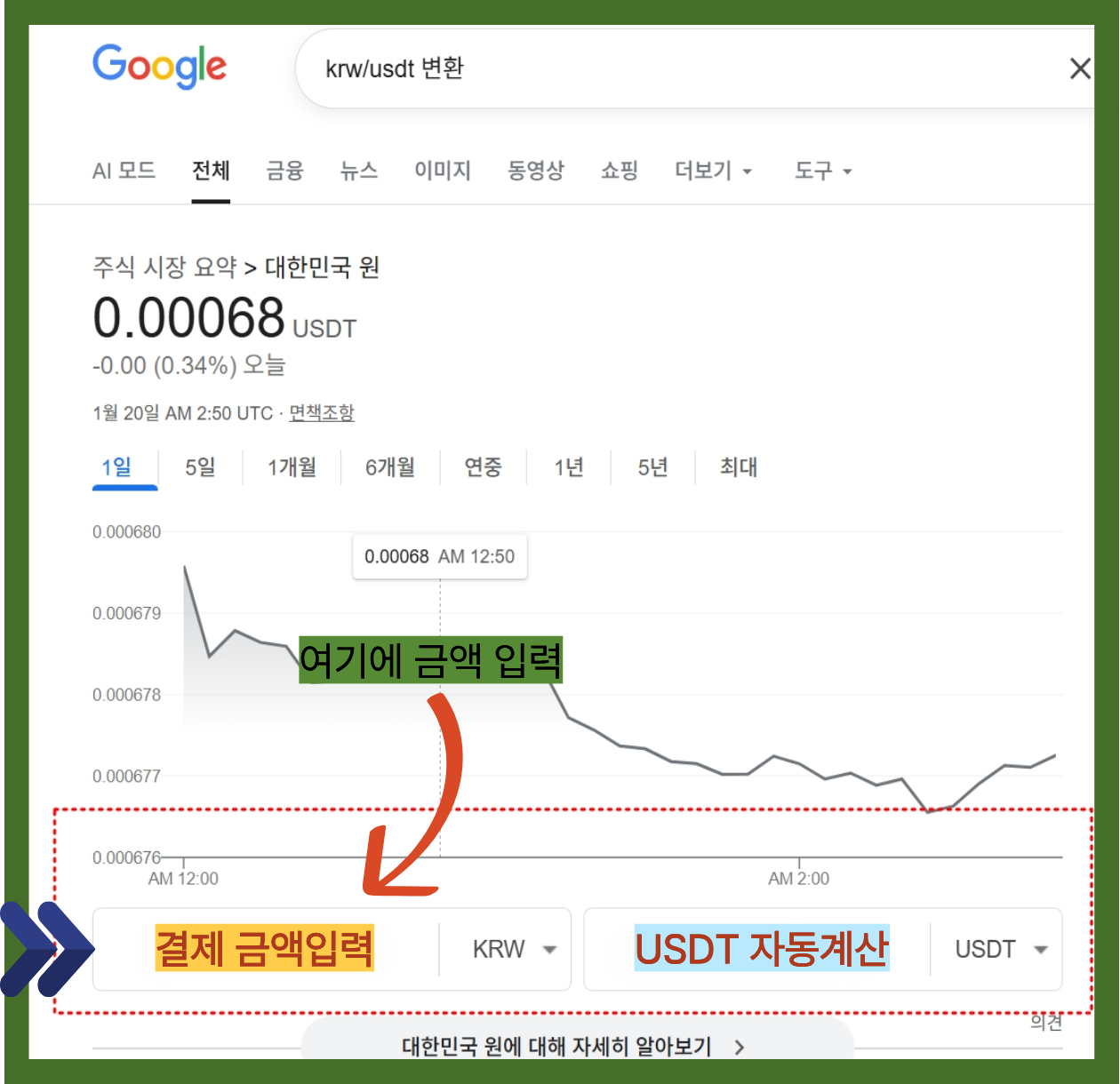Viewport: 1120px width, 1084px height.
Task: Show the 1개월 chart range
Action: (x=292, y=467)
